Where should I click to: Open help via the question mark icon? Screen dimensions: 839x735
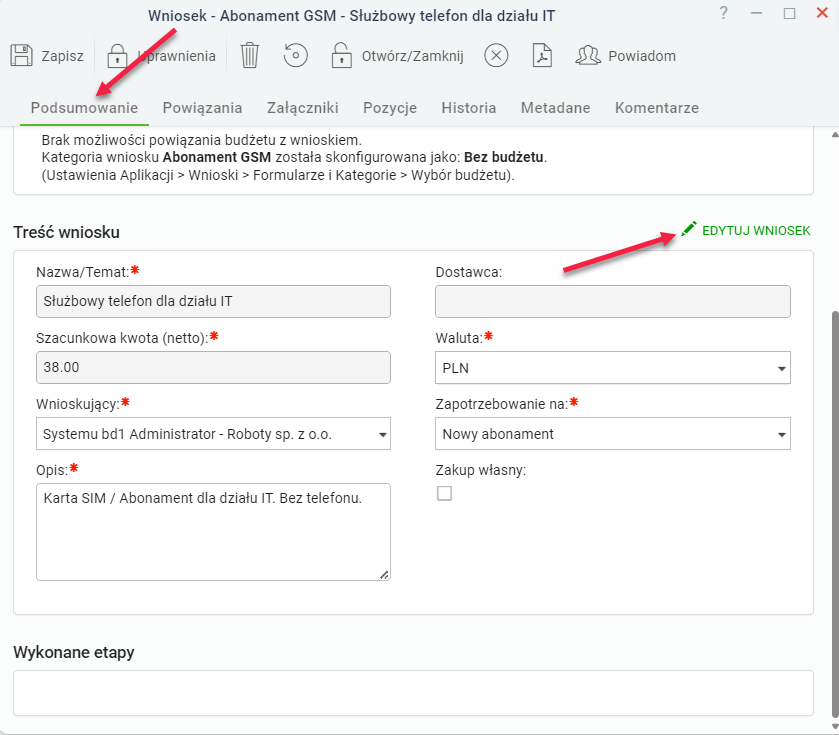coord(723,13)
